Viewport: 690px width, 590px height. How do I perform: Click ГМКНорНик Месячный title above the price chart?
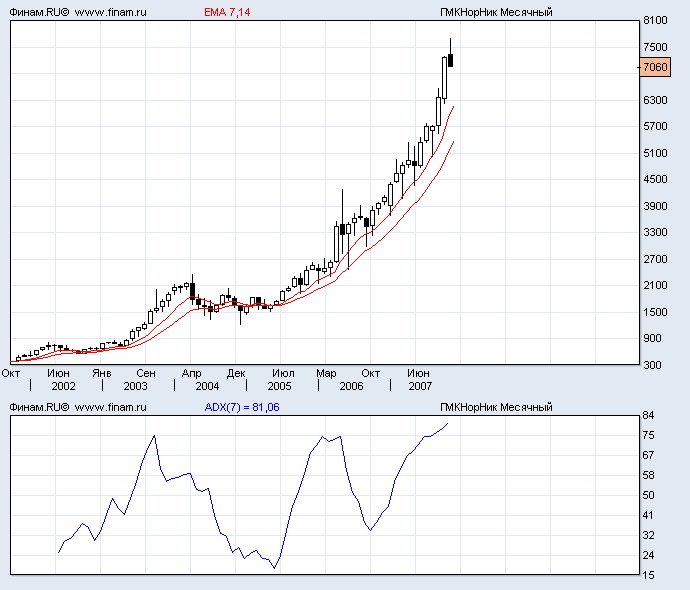496,13
